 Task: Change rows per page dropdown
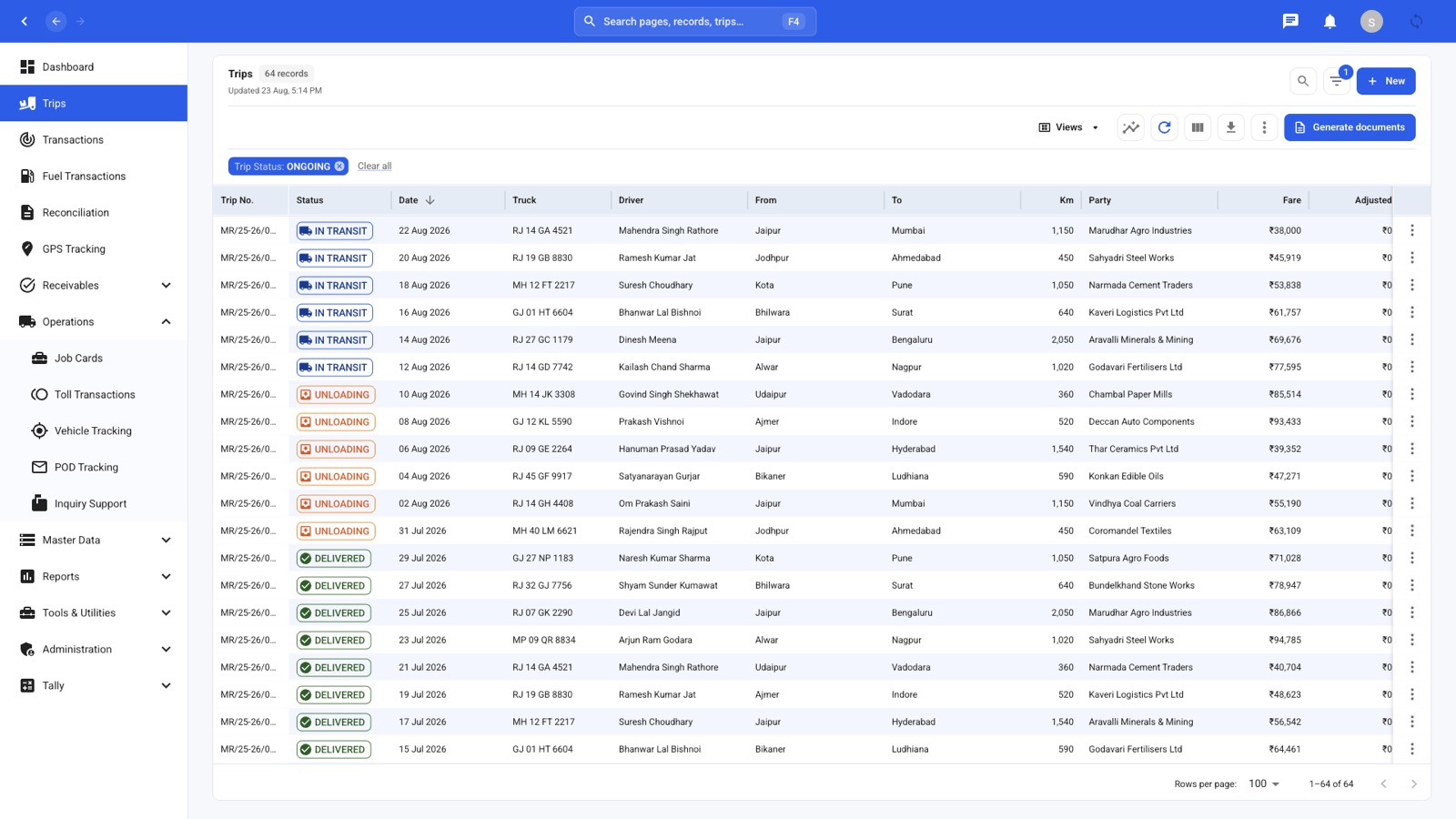click(1264, 784)
